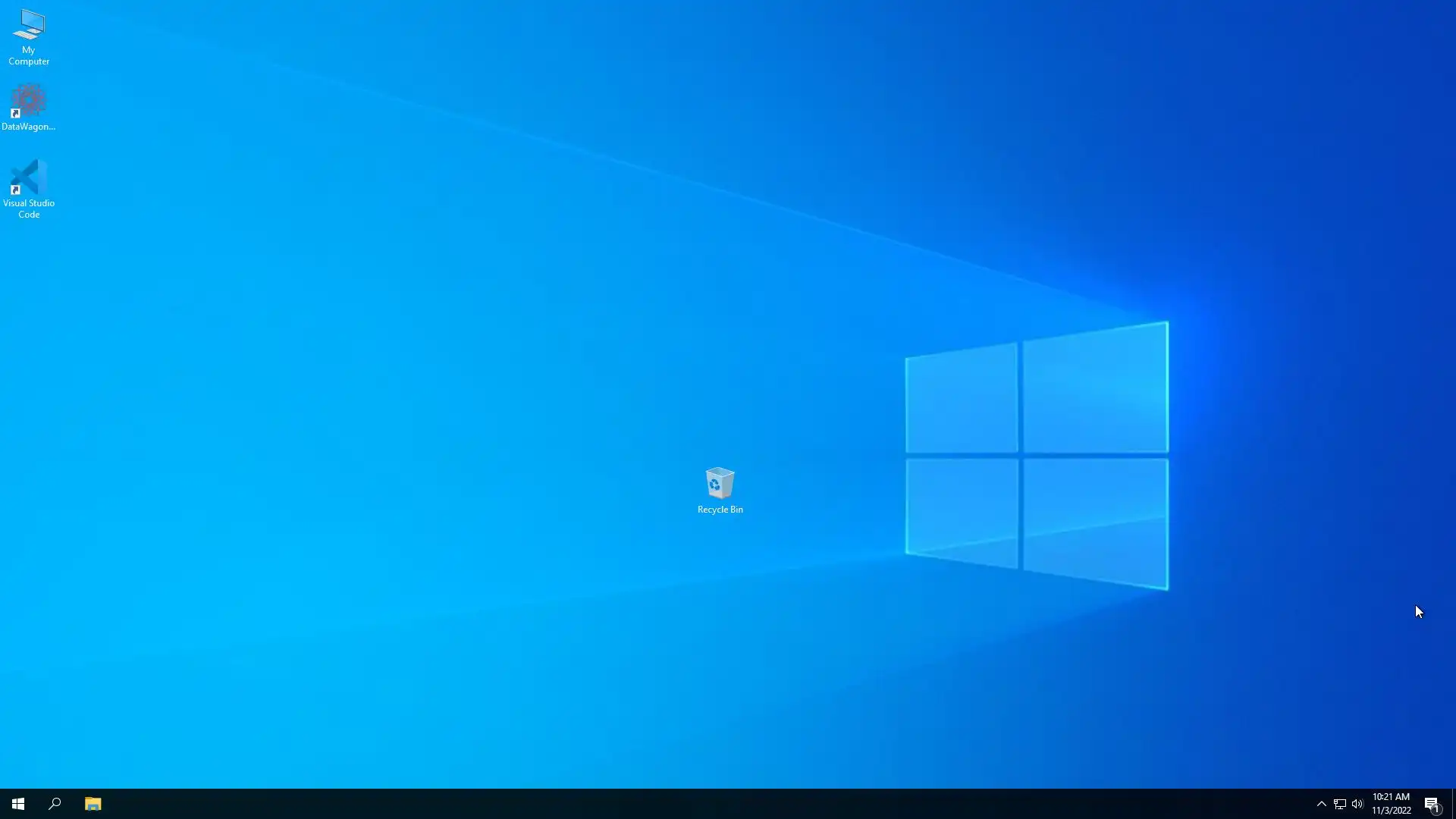The width and height of the screenshot is (1456, 819).
Task: Open the Windows Start menu
Action: pos(18,804)
